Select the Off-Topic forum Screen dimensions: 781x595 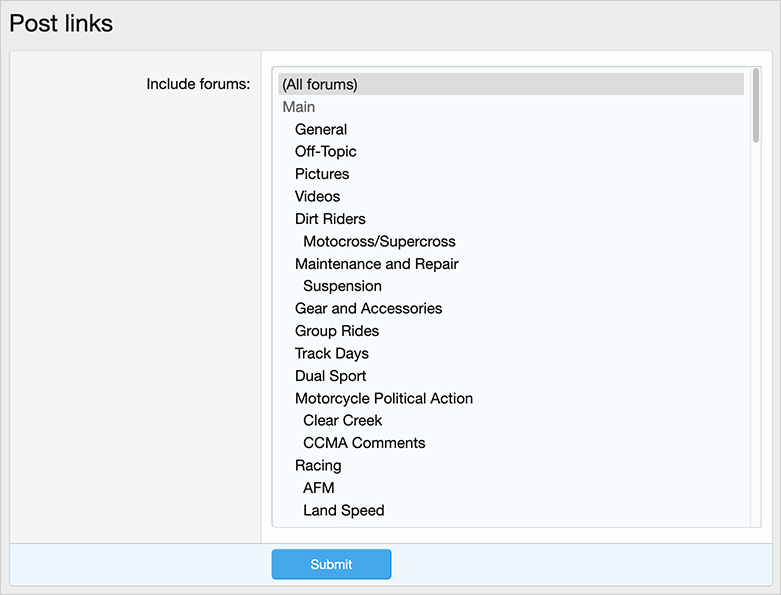coord(326,152)
